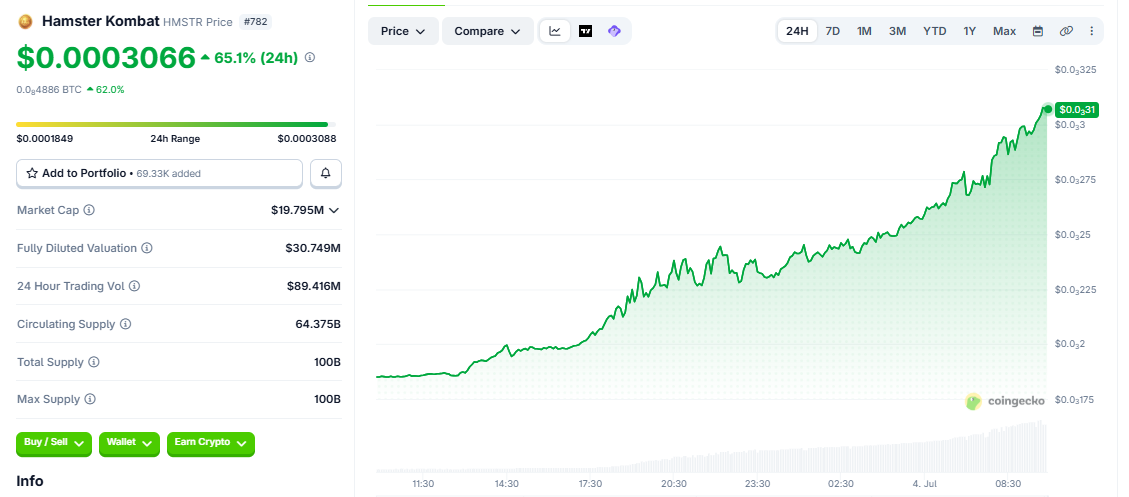Click the 4. Jul date axis label
The image size is (1129, 497).
[x=925, y=483]
